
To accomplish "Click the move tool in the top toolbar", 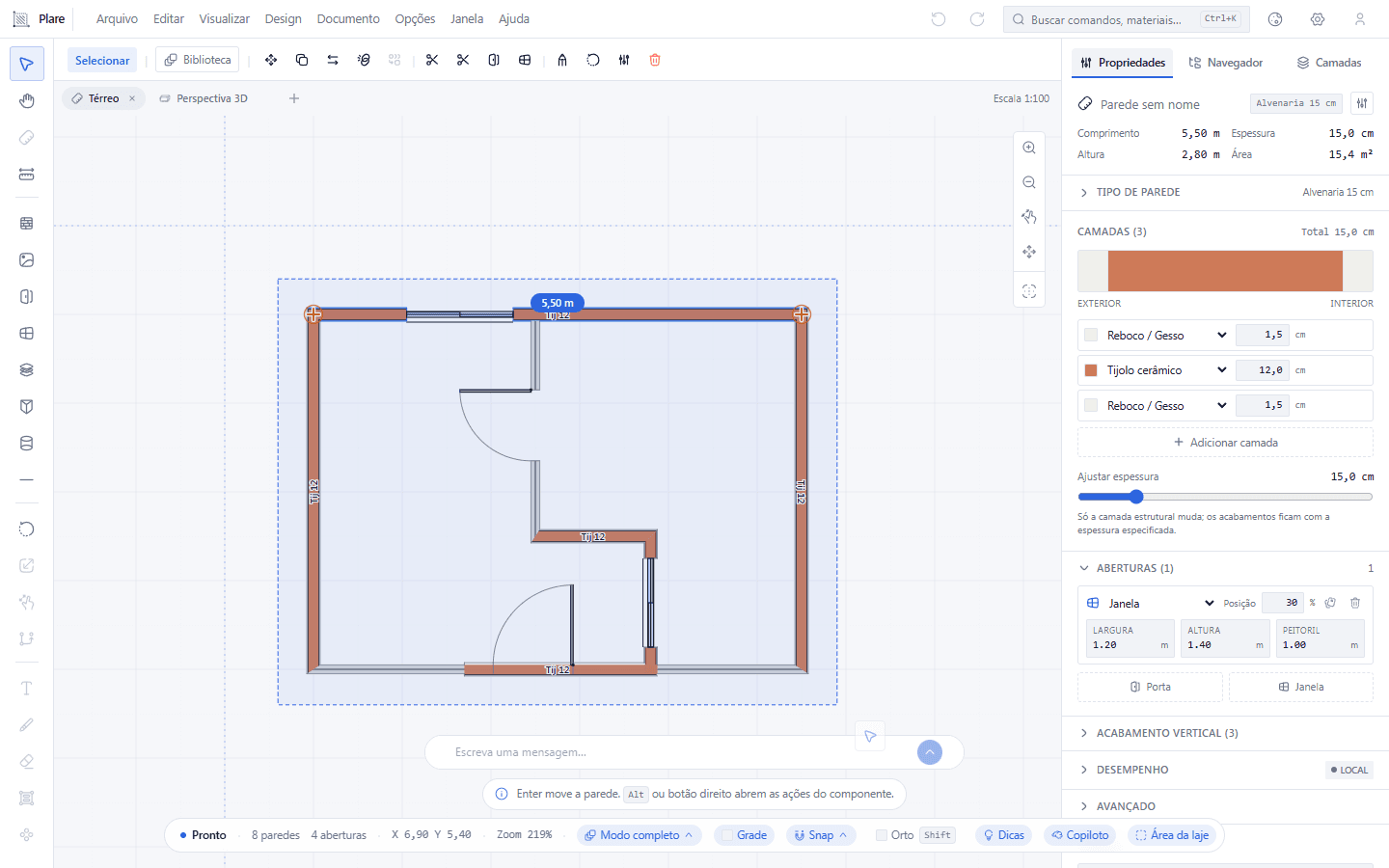I will pos(271,60).
